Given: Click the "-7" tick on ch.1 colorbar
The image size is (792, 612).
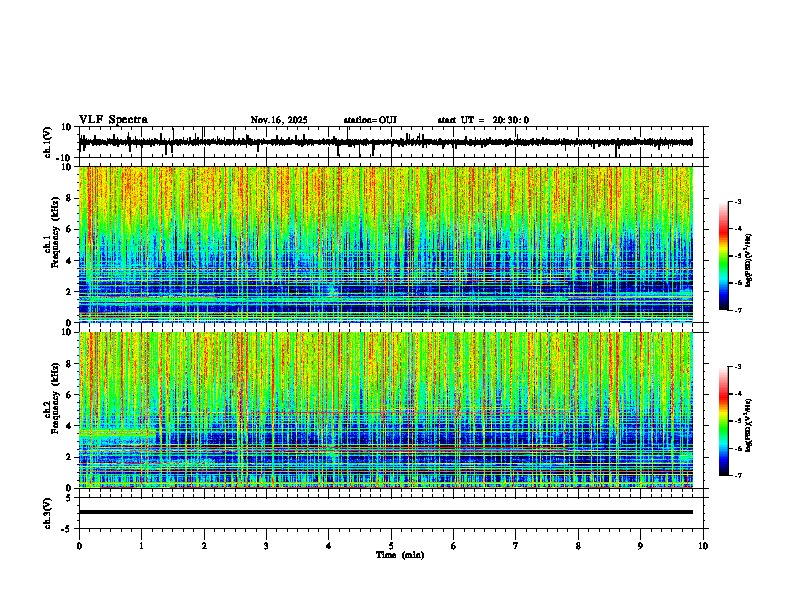Looking at the screenshot, I should [x=737, y=310].
